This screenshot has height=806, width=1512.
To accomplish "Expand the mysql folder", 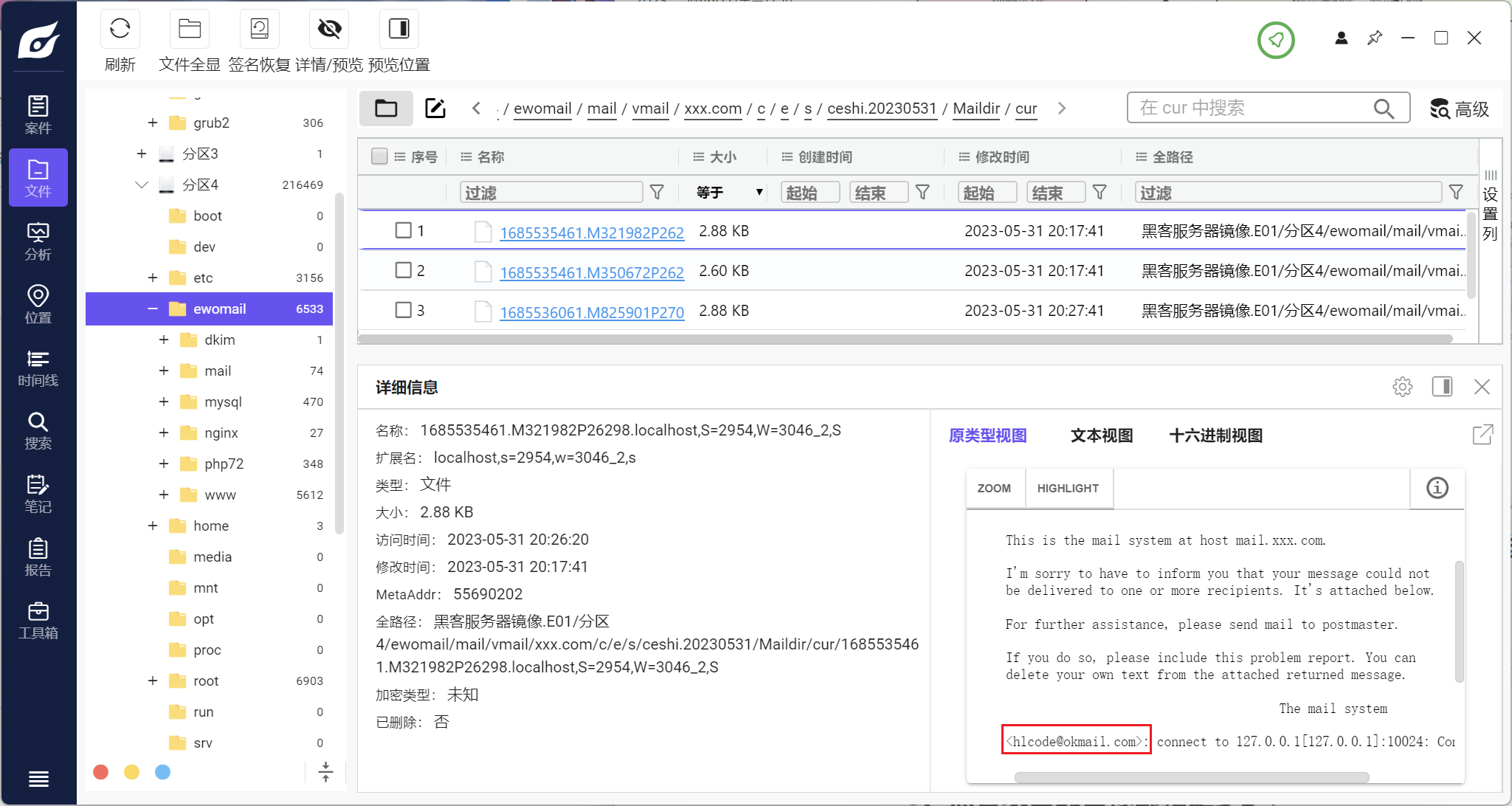I will (x=164, y=402).
